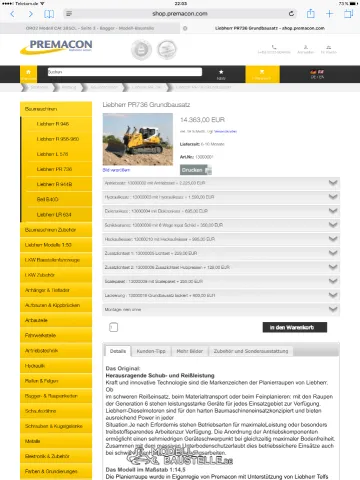The width and height of the screenshot is (360, 480).
Task: Expand the Zusatzlichtset 1 Lichtset dropdown
Action: [x=221, y=253]
